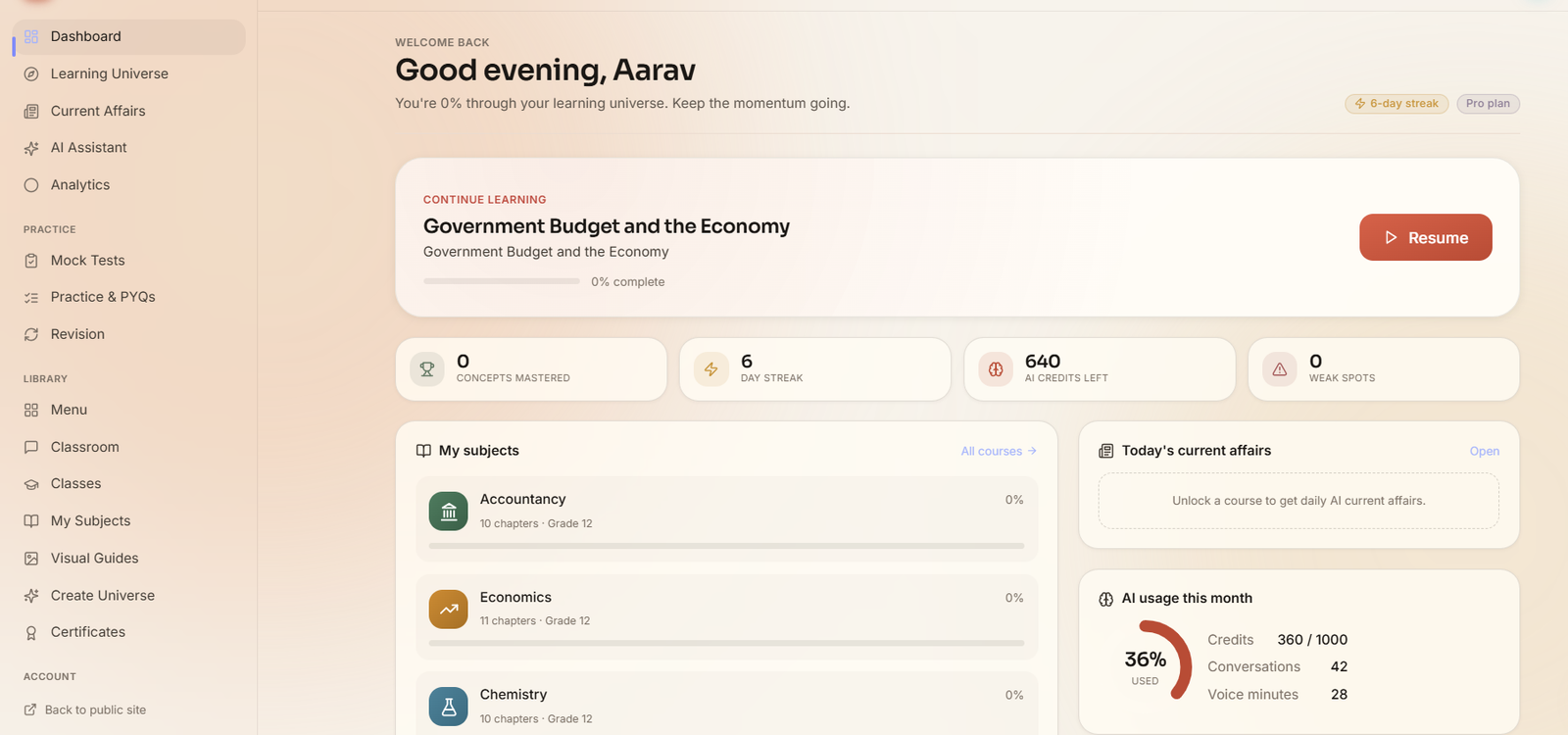
Task: Open the All courses link
Action: [999, 451]
